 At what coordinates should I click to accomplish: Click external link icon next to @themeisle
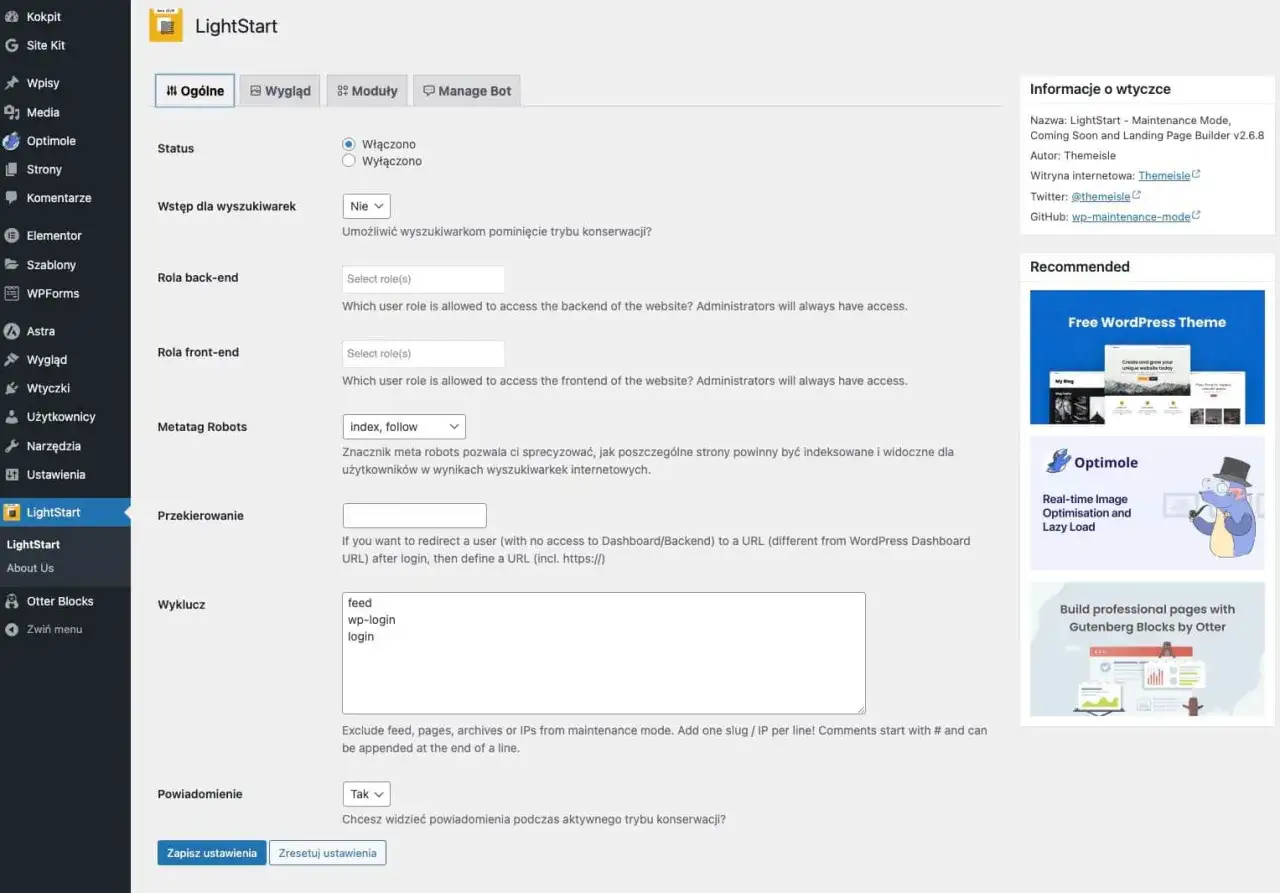[1136, 195]
